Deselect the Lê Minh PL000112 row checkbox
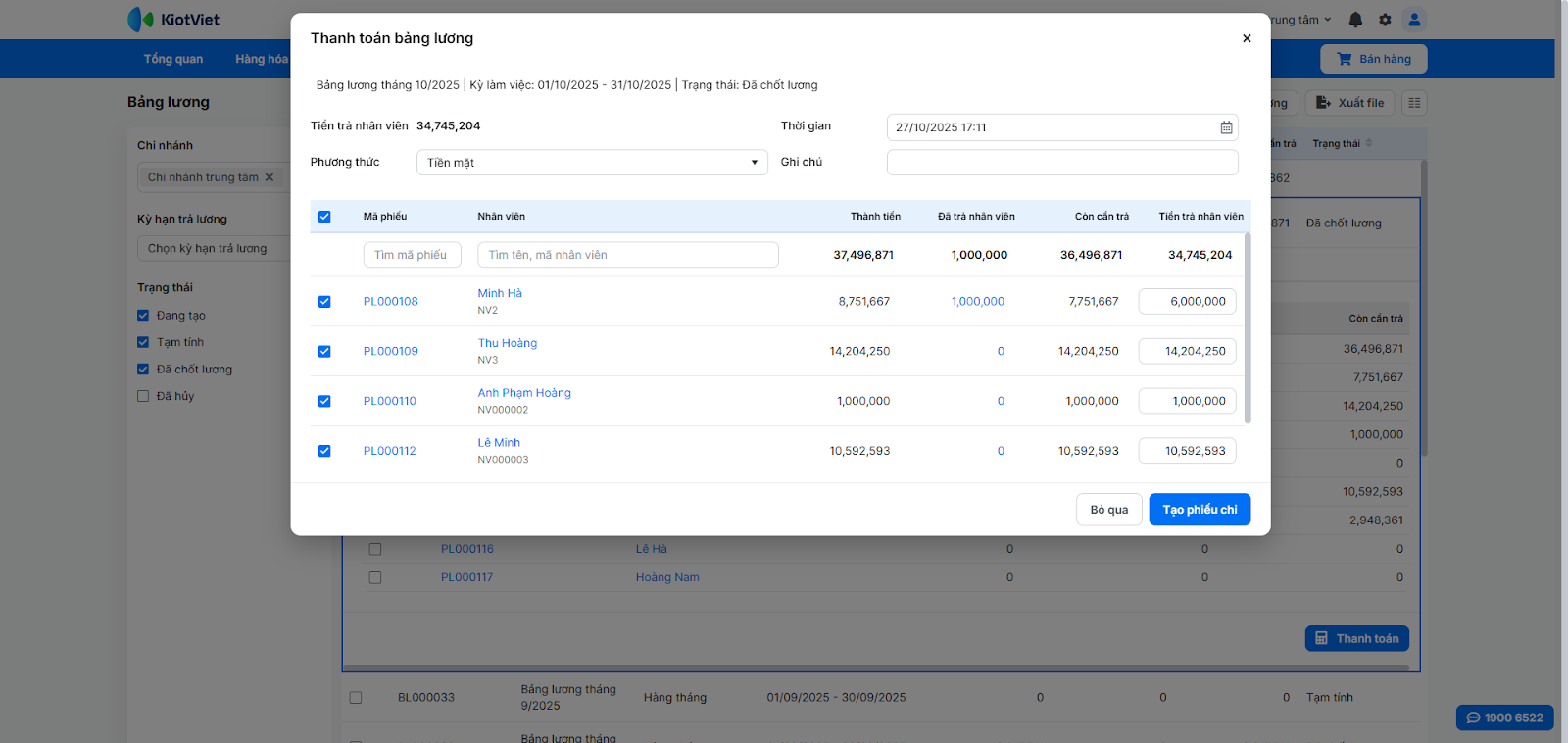The image size is (1568, 743). pos(324,451)
